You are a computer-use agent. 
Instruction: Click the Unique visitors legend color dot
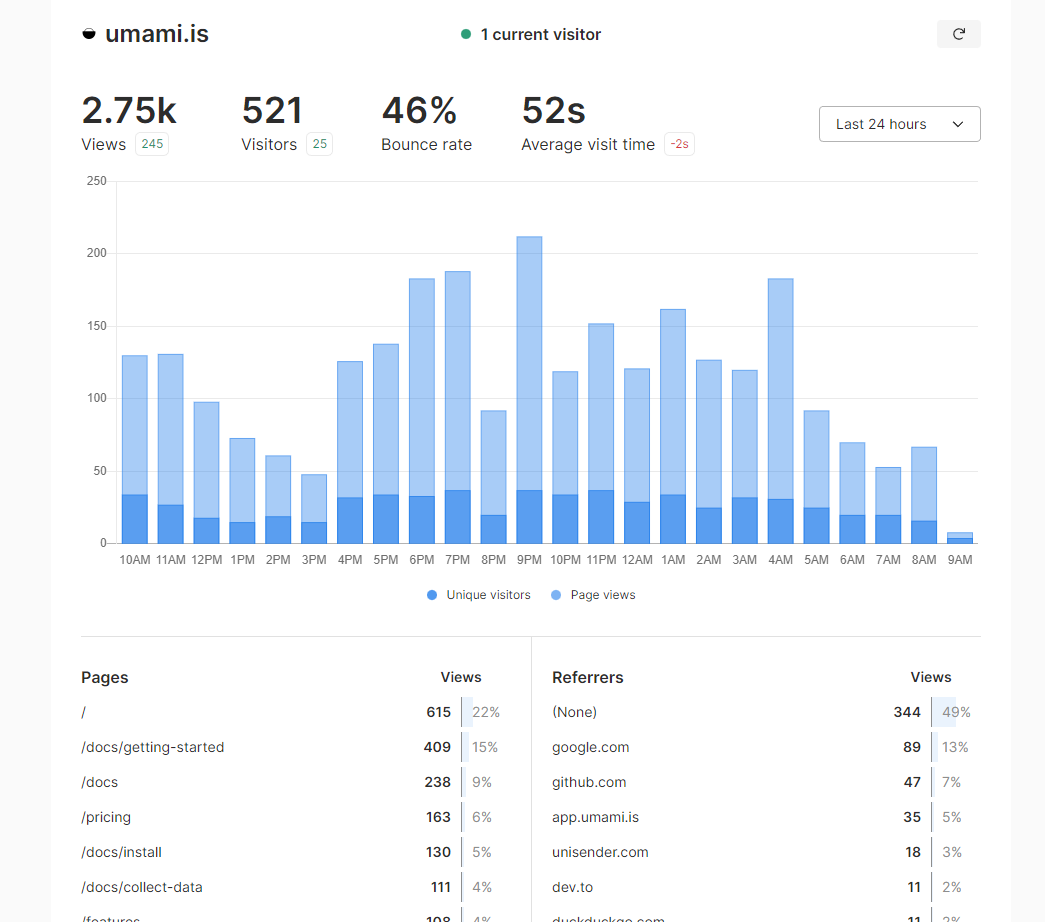pos(432,595)
